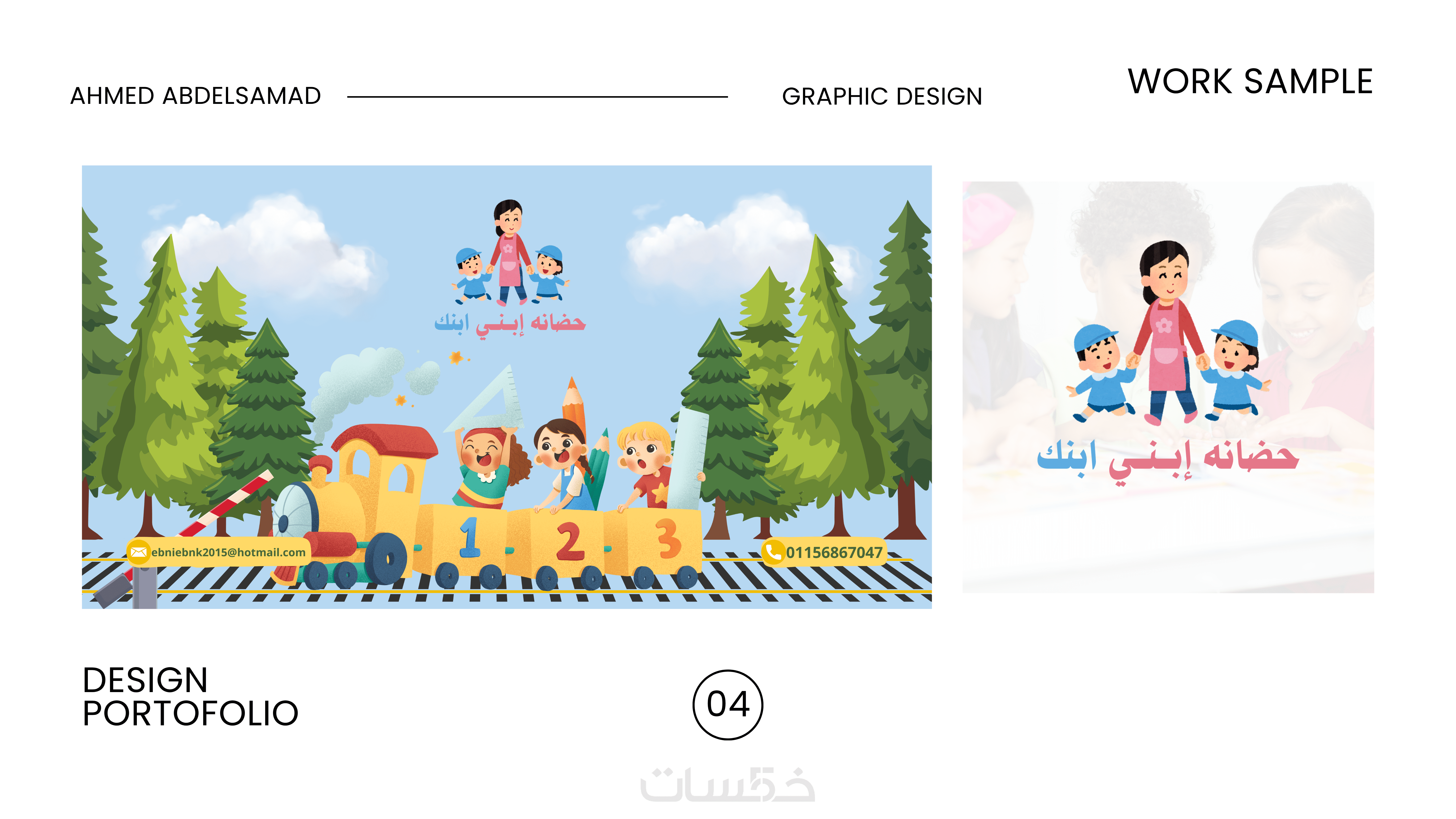Click the yellow phone handset icon
The image size is (1456, 819).
click(x=773, y=552)
